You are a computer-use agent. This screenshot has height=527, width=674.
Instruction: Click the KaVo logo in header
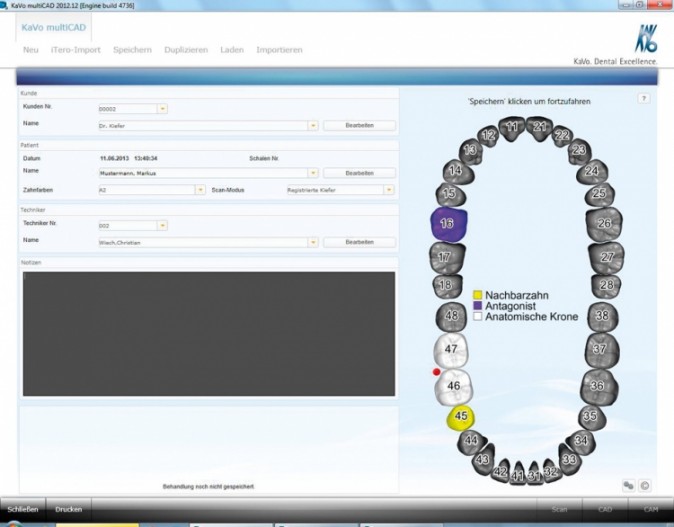click(646, 39)
